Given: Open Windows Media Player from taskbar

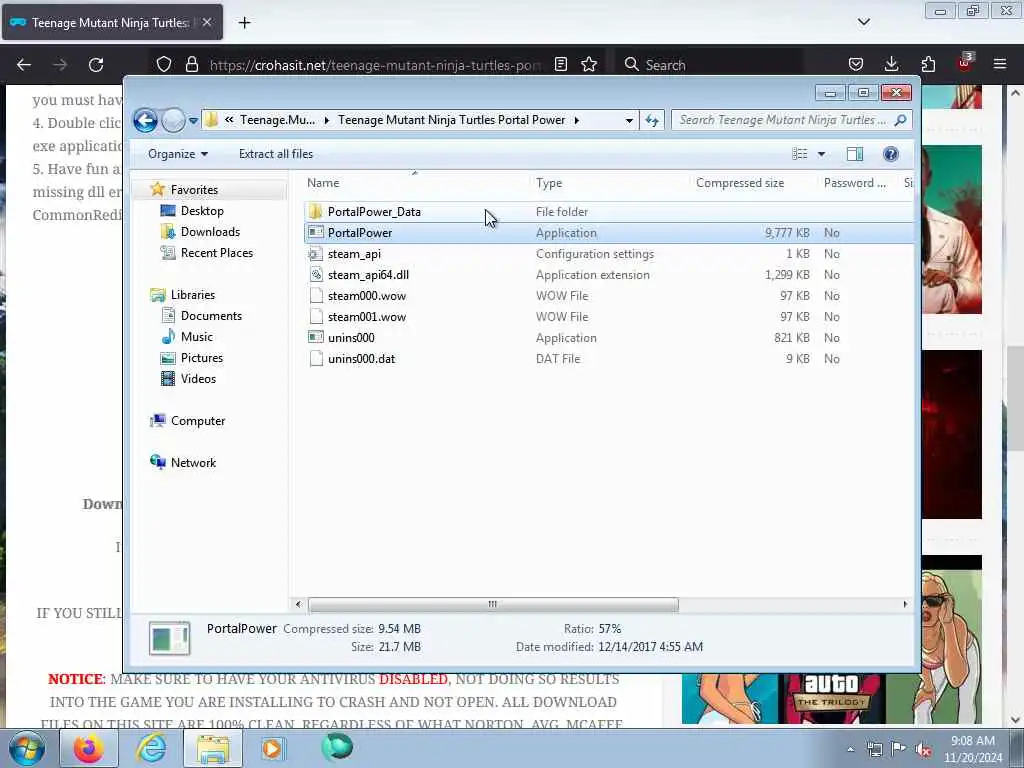Looking at the screenshot, I should click(x=274, y=748).
